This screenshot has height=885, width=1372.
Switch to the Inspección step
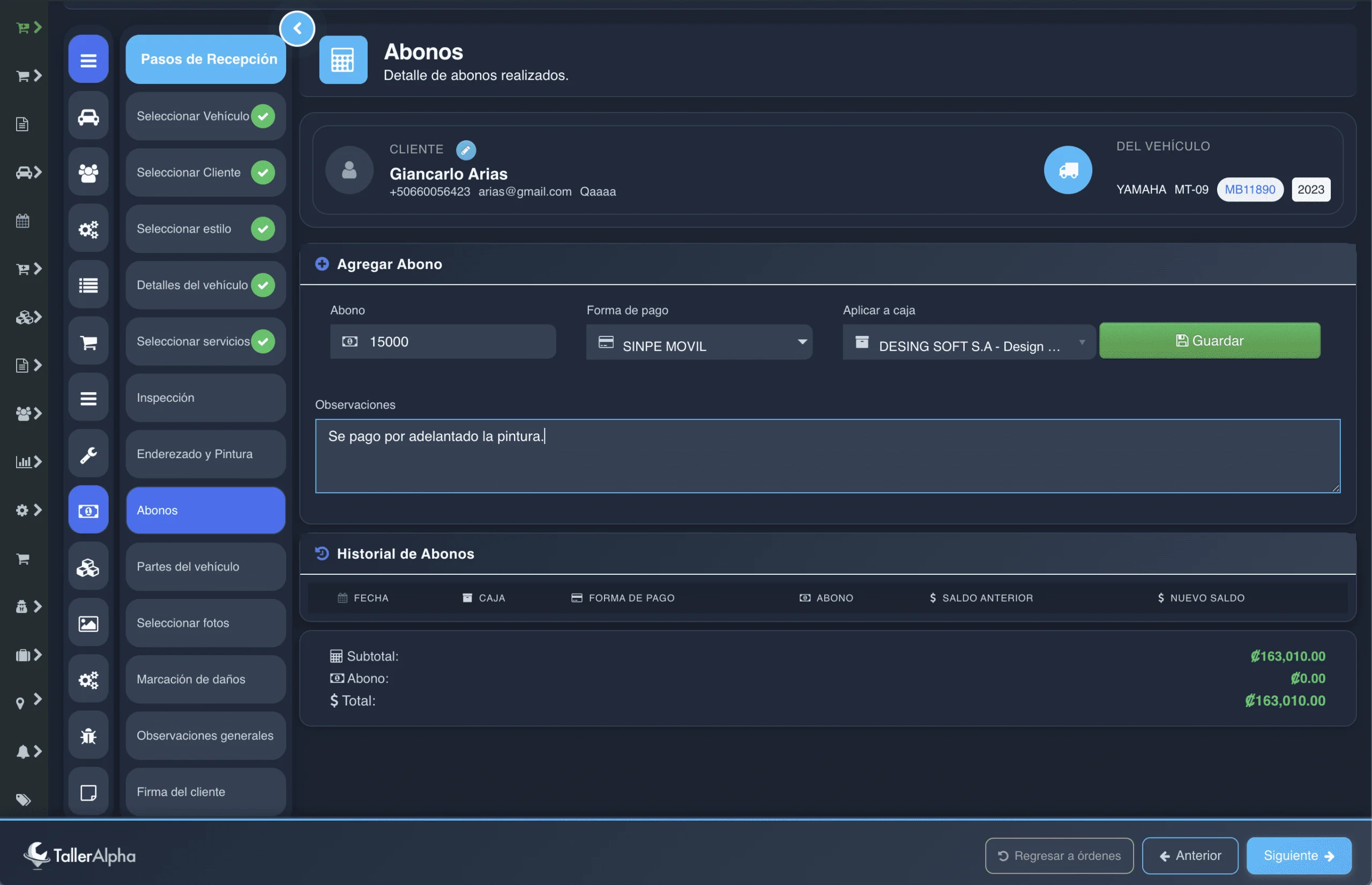tap(205, 397)
